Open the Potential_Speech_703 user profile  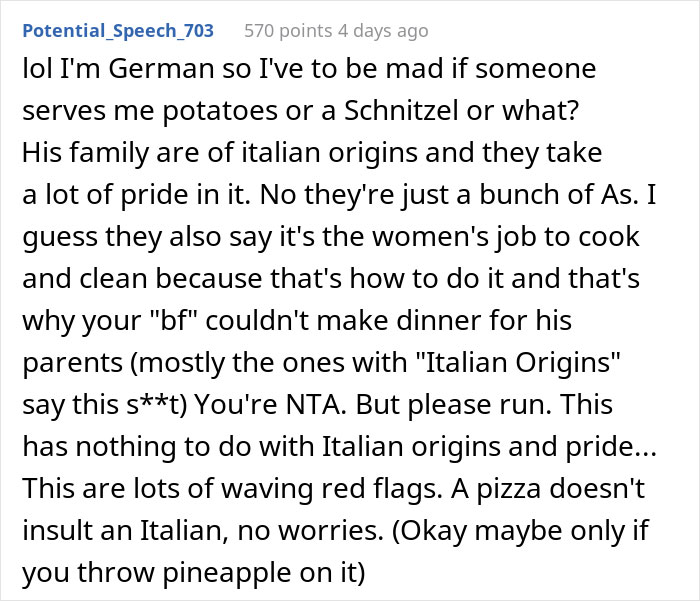pyautogui.click(x=118, y=30)
